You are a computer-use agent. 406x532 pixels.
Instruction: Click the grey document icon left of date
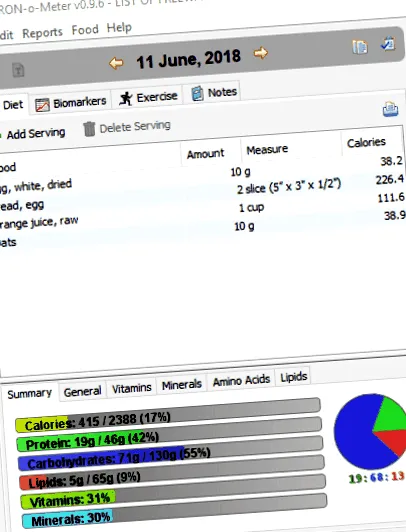18,70
